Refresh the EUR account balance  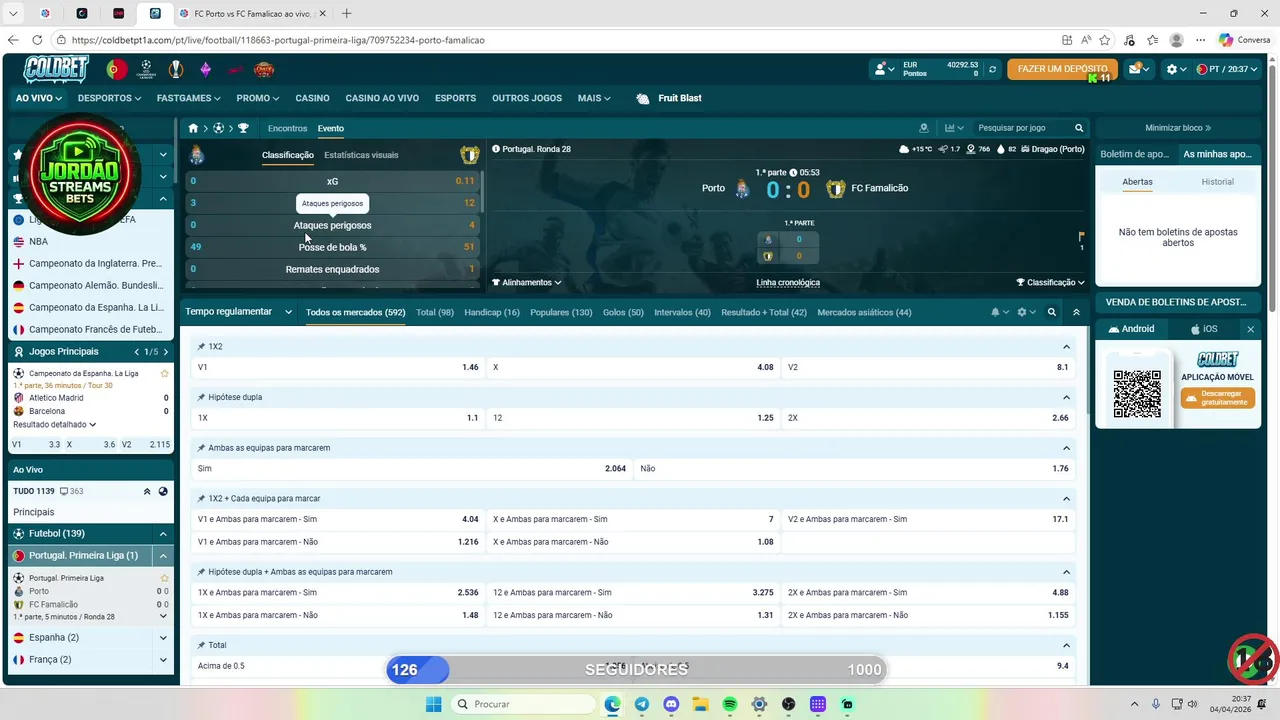click(x=992, y=69)
